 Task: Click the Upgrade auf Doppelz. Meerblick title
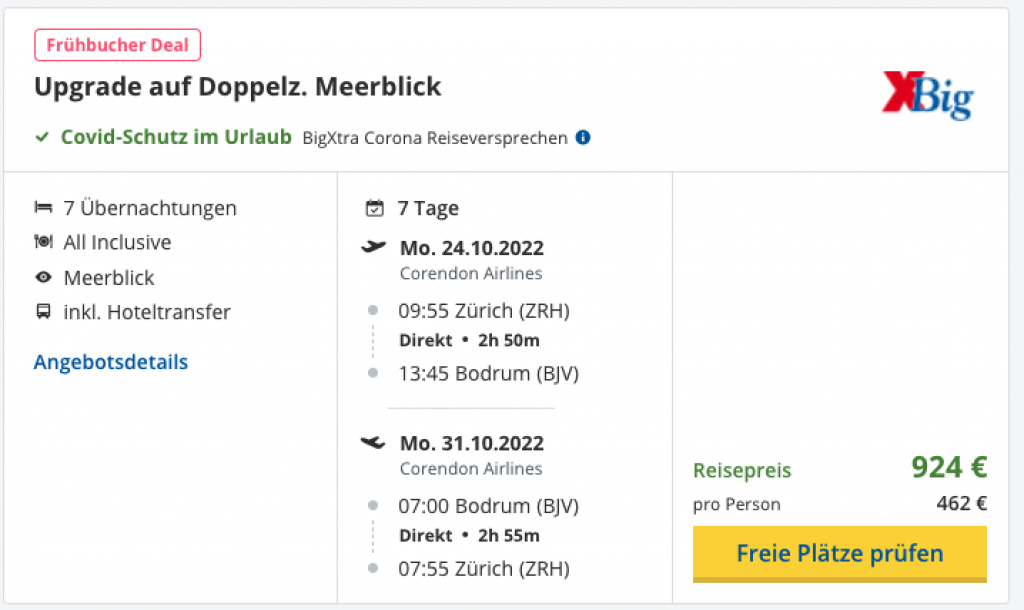[x=238, y=87]
